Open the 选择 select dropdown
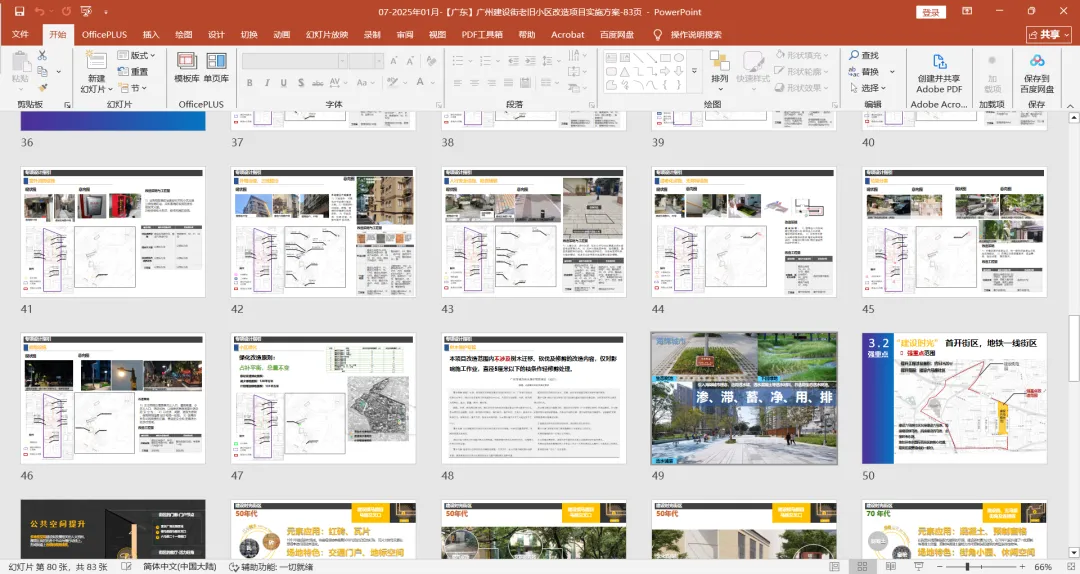 coord(867,88)
